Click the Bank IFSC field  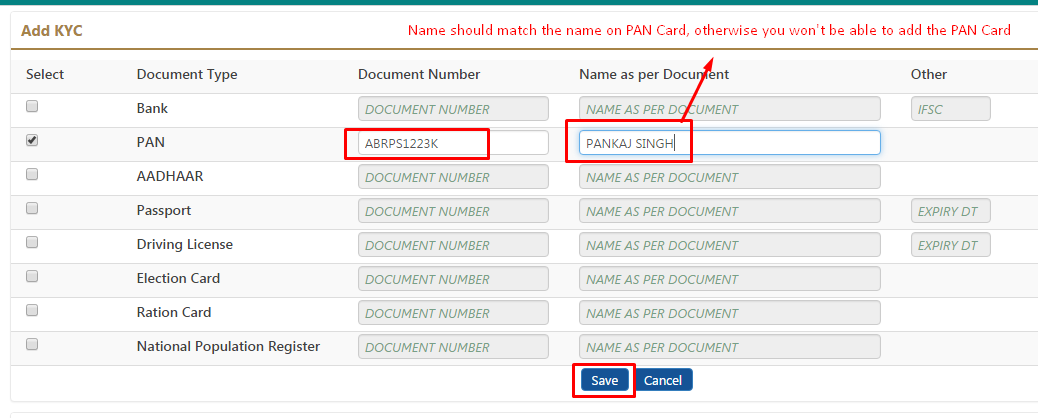[951, 109]
